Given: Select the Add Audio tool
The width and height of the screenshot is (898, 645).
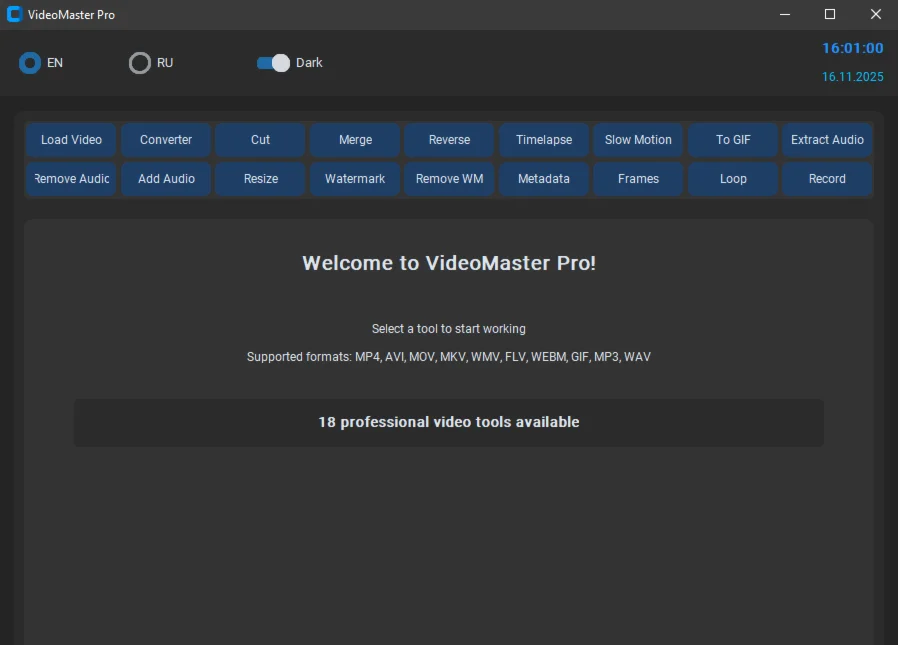Looking at the screenshot, I should click(165, 179).
